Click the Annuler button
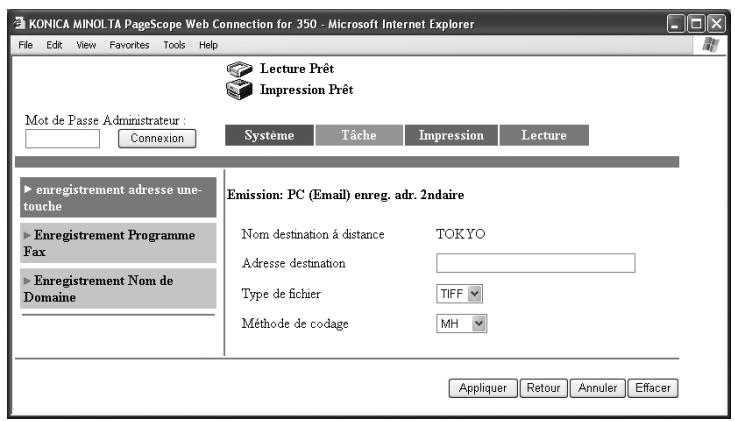 [x=597, y=388]
